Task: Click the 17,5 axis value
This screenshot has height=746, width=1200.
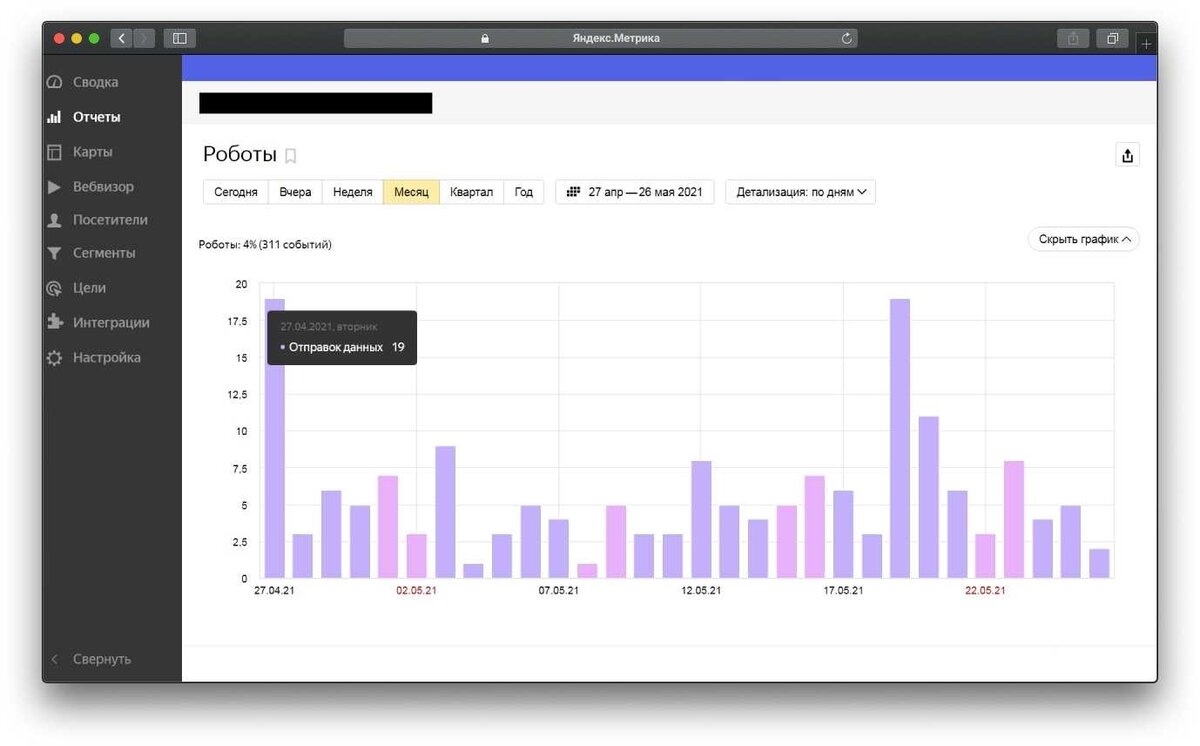Action: coord(237,321)
